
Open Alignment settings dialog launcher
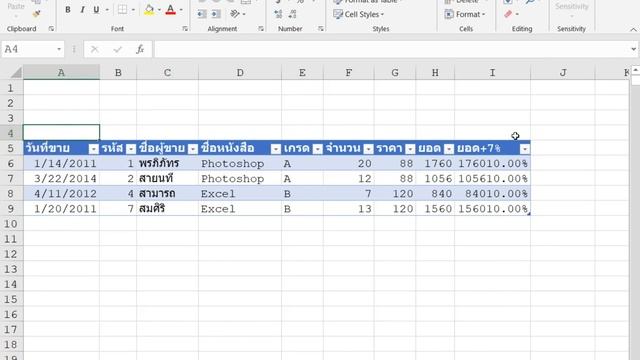click(261, 29)
